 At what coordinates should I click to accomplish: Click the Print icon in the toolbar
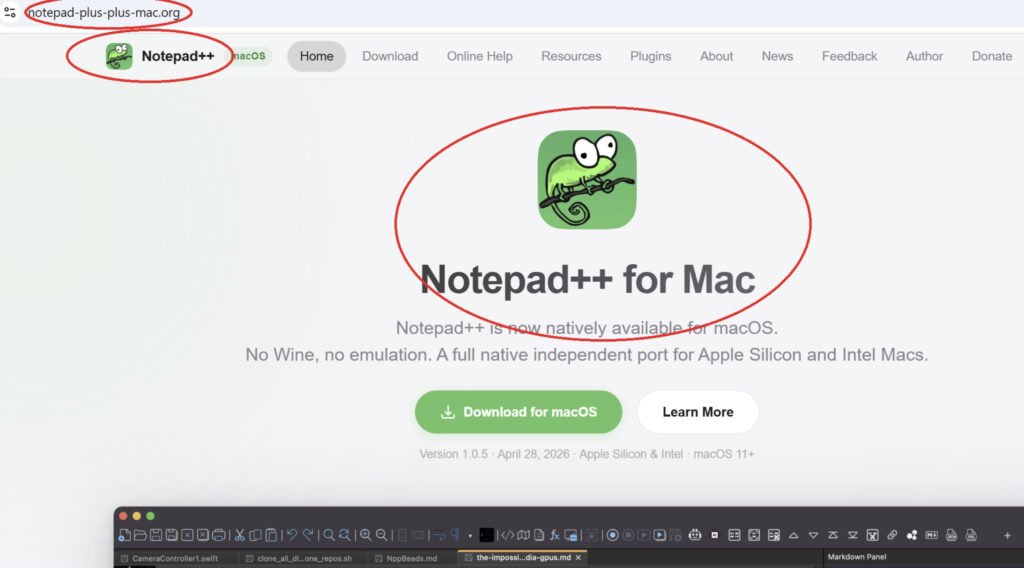click(x=219, y=535)
